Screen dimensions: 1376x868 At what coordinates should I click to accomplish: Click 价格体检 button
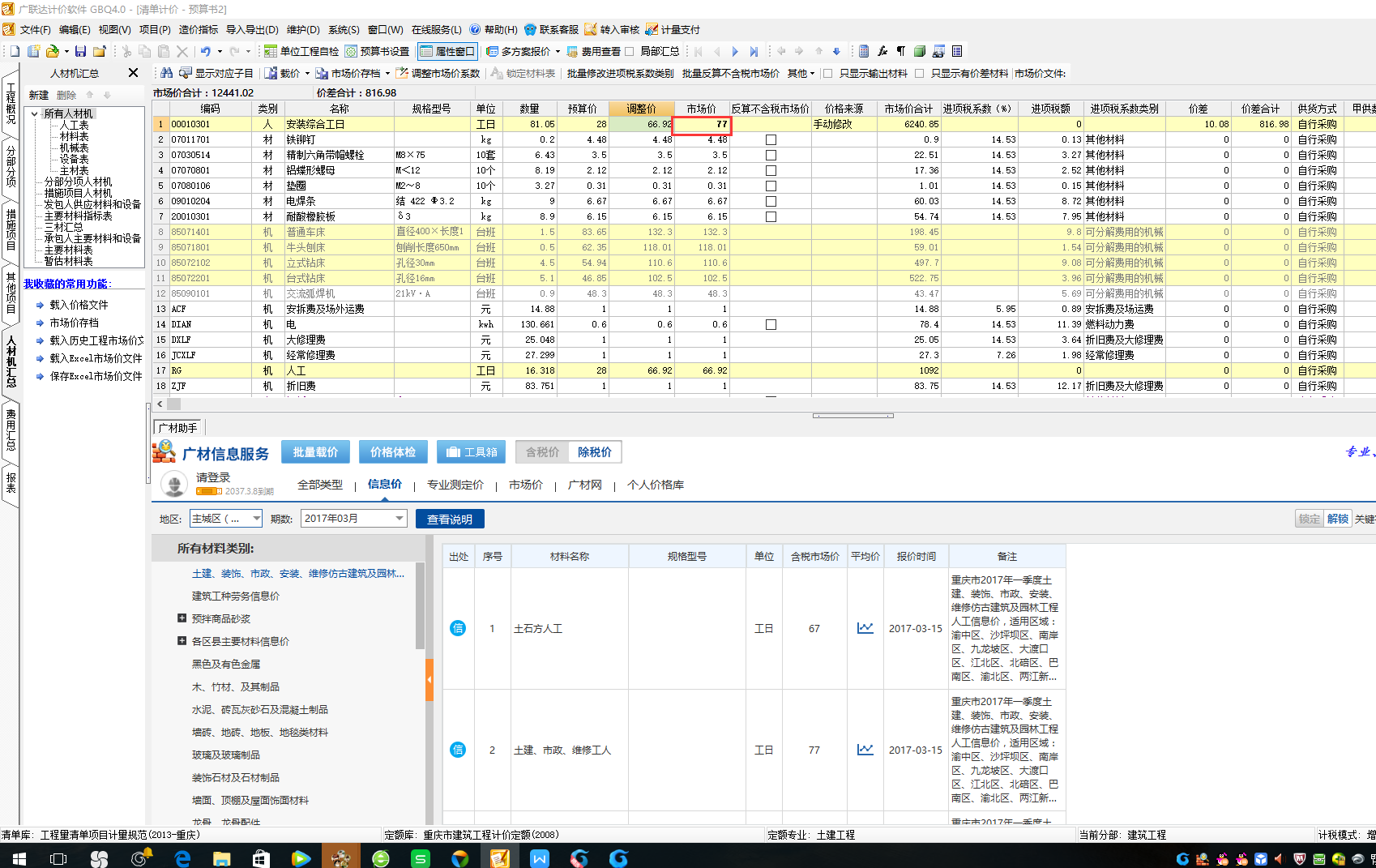pos(393,452)
